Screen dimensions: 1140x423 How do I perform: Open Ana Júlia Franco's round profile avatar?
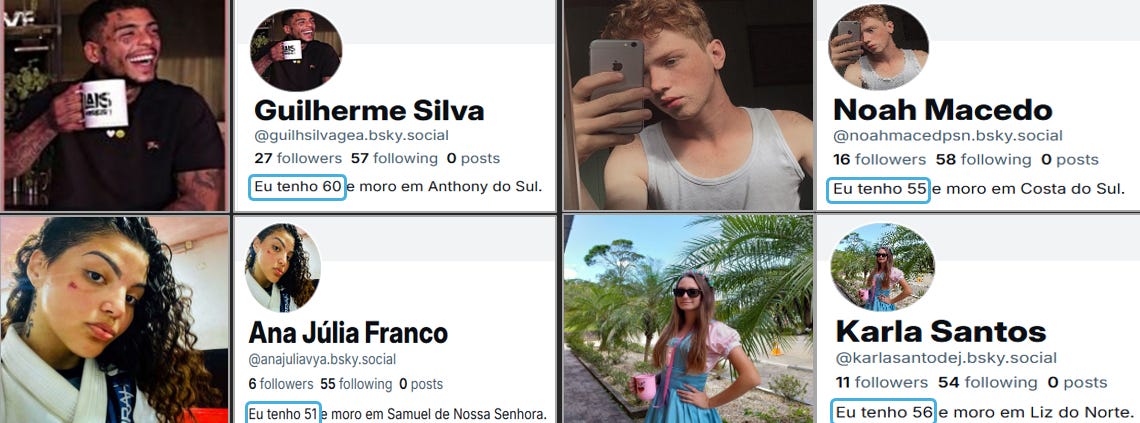pos(283,267)
